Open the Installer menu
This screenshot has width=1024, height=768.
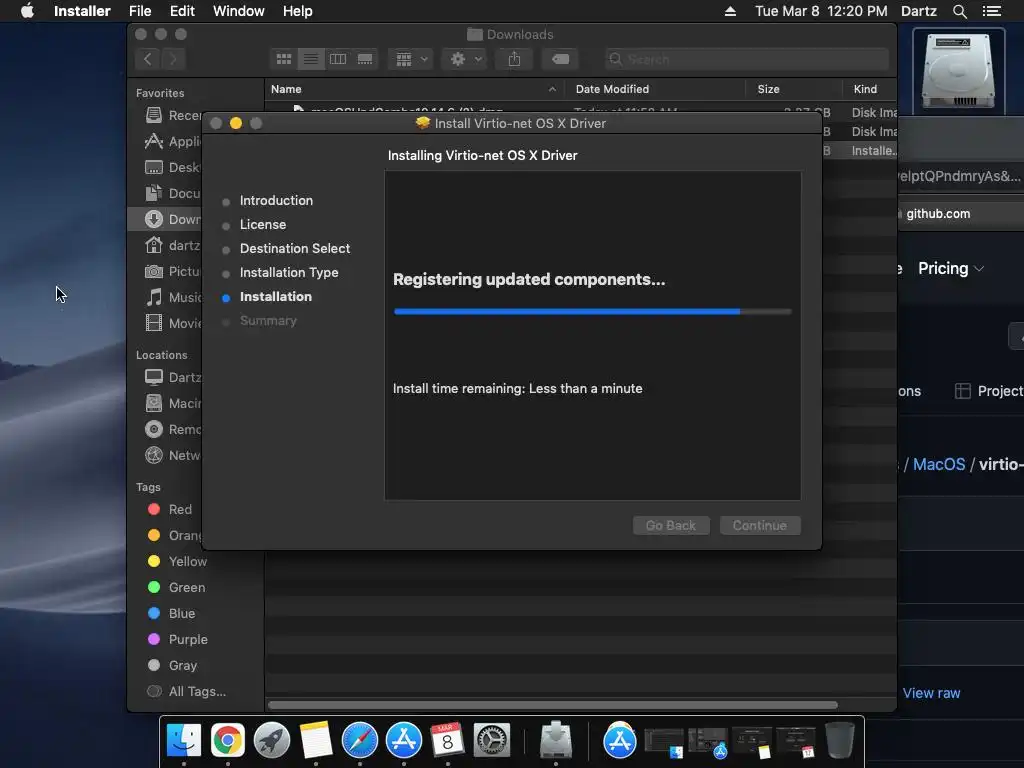tap(82, 11)
